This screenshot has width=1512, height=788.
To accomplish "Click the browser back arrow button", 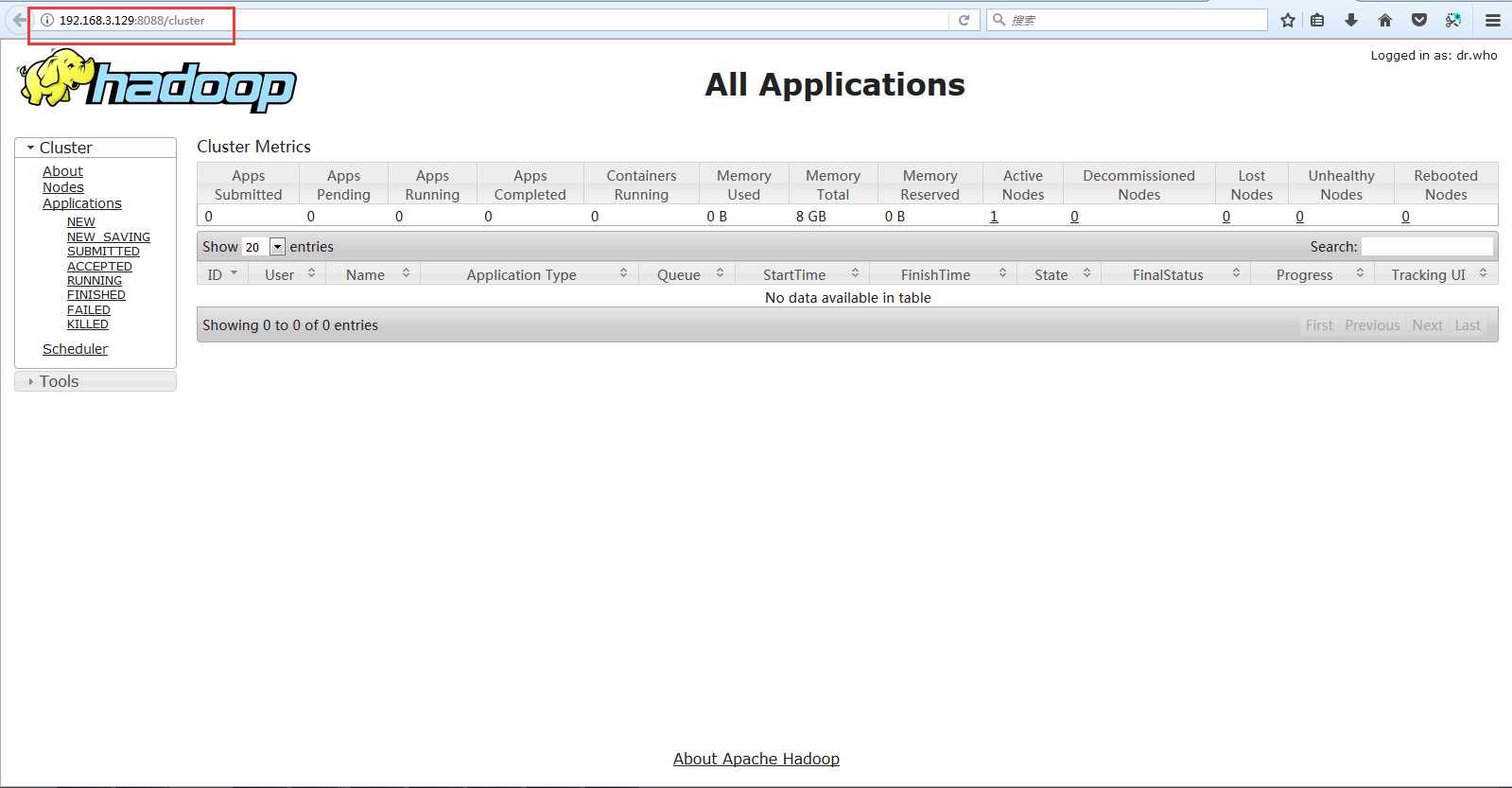I will (19, 20).
